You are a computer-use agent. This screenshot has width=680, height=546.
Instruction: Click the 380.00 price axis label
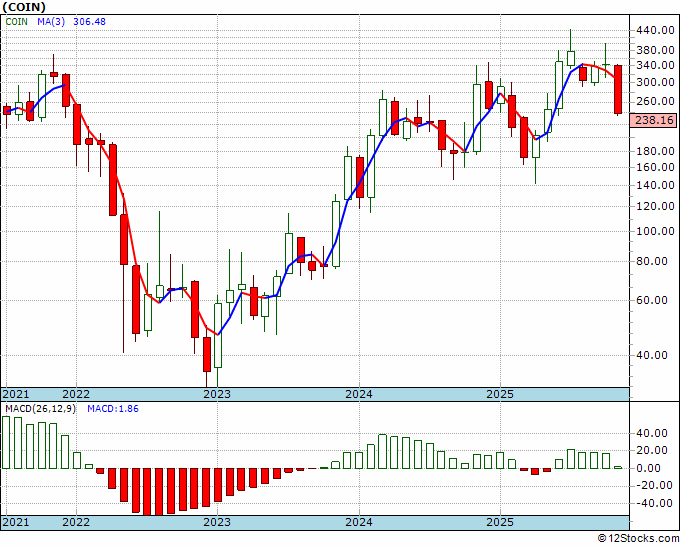[x=655, y=50]
